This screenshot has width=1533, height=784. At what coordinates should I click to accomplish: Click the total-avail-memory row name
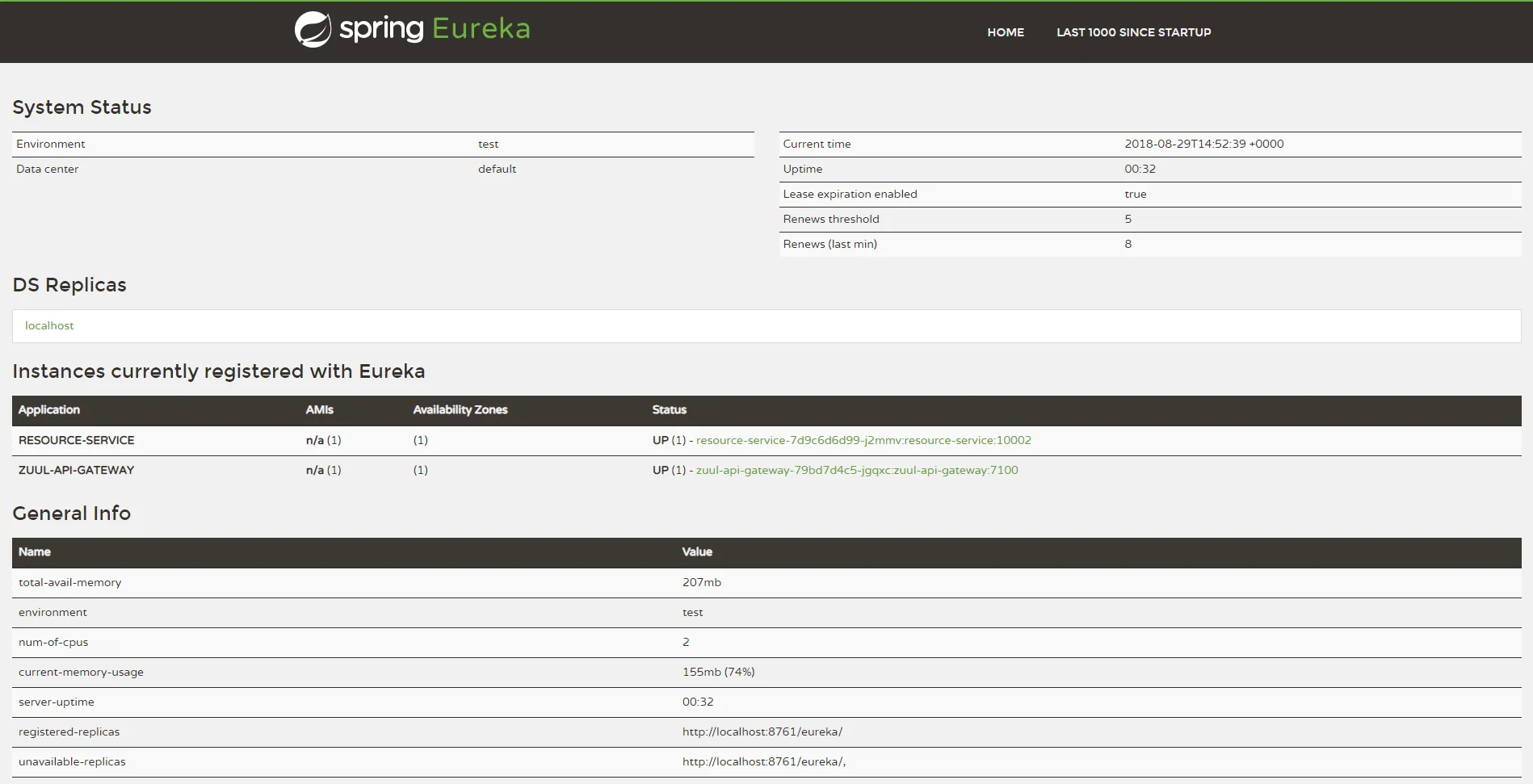coord(70,582)
